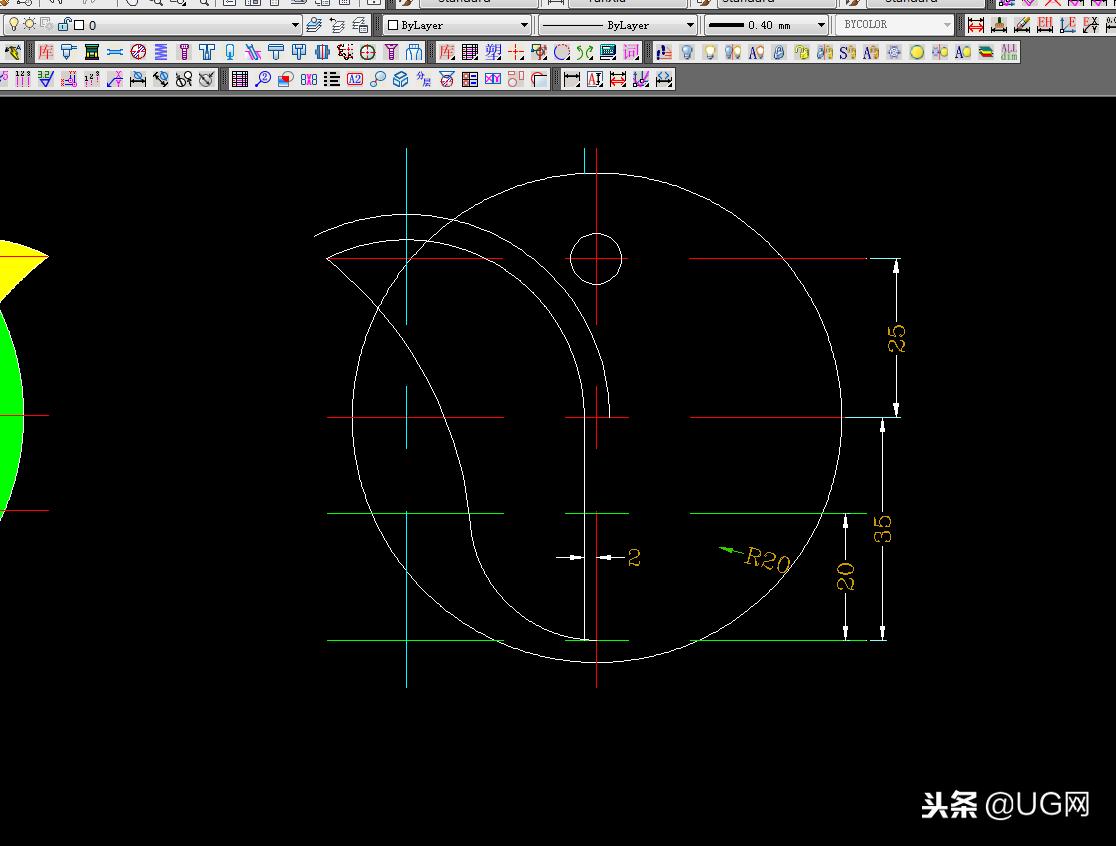
Task: Click the magnifier with number 2 icon
Action: point(263,79)
